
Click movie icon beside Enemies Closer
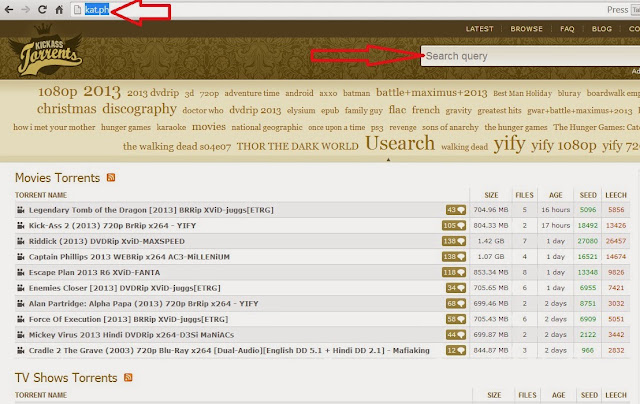coord(20,288)
